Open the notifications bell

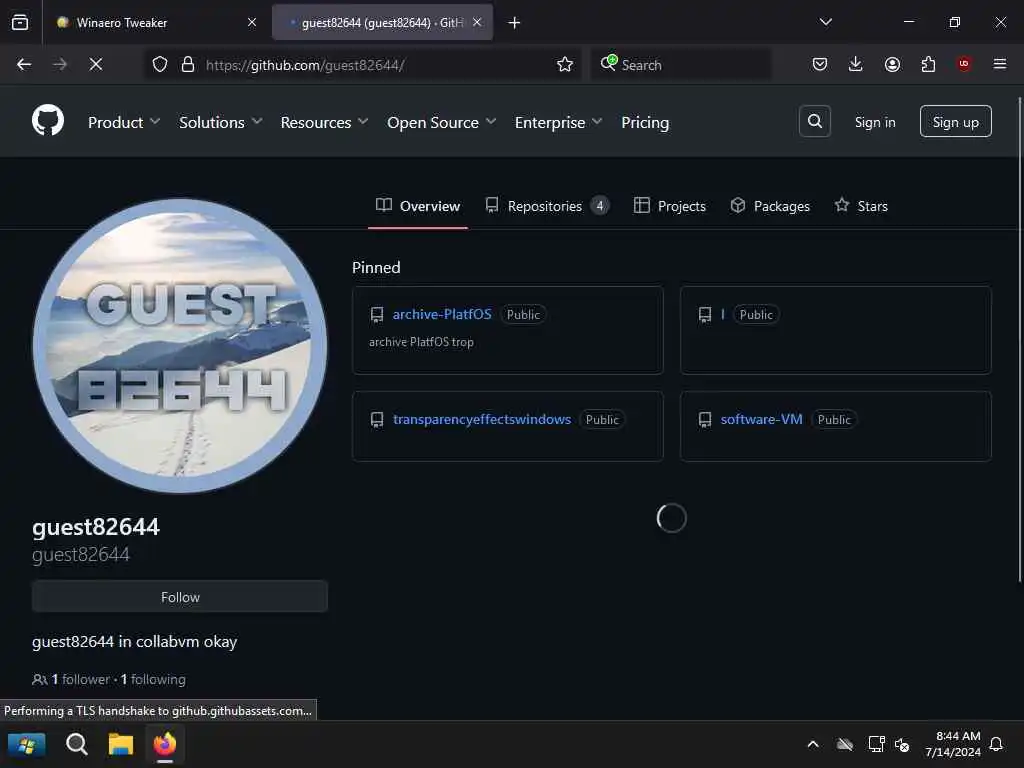point(997,744)
